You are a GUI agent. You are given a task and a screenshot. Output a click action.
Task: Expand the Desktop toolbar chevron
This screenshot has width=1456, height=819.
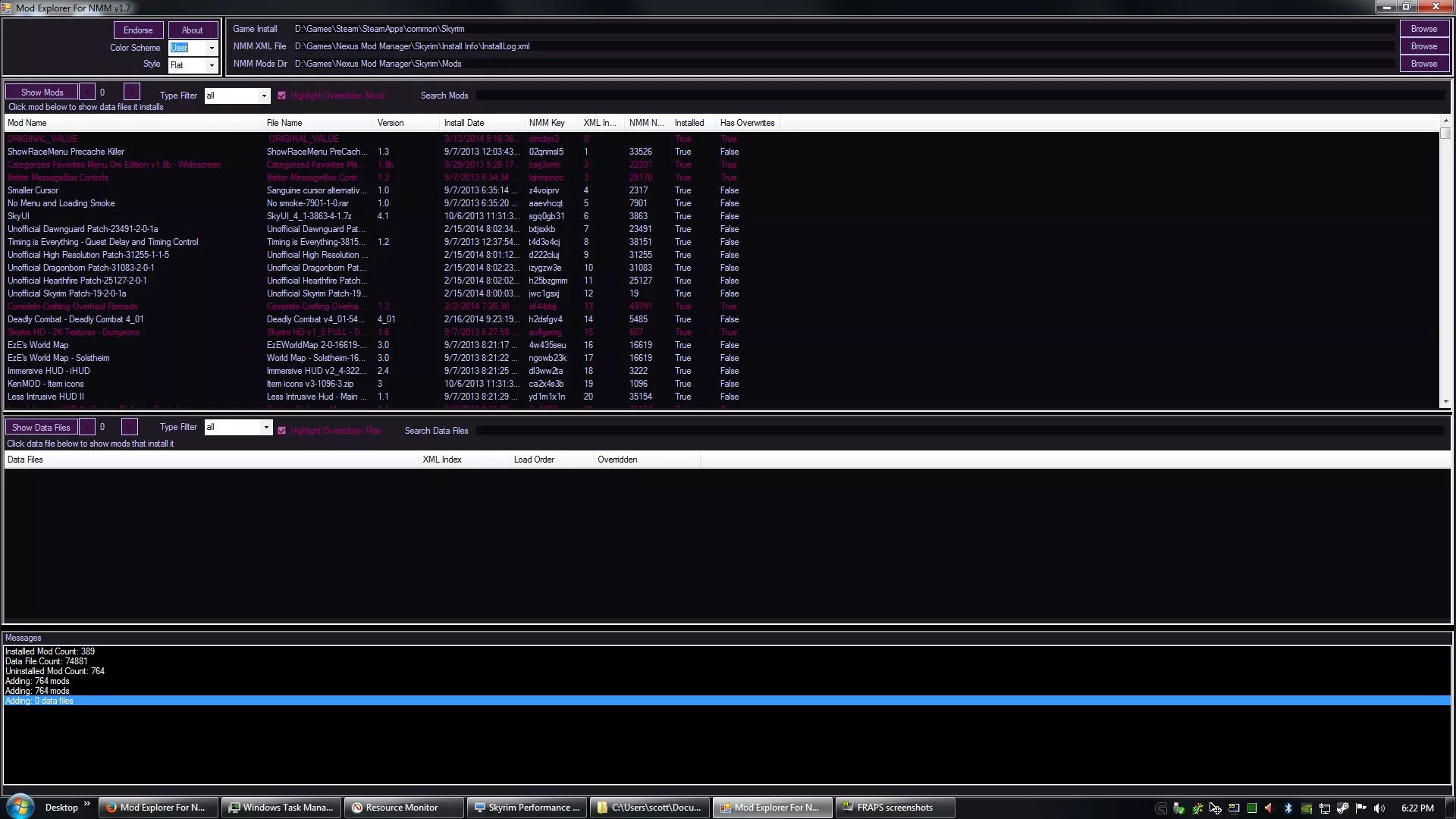[86, 805]
